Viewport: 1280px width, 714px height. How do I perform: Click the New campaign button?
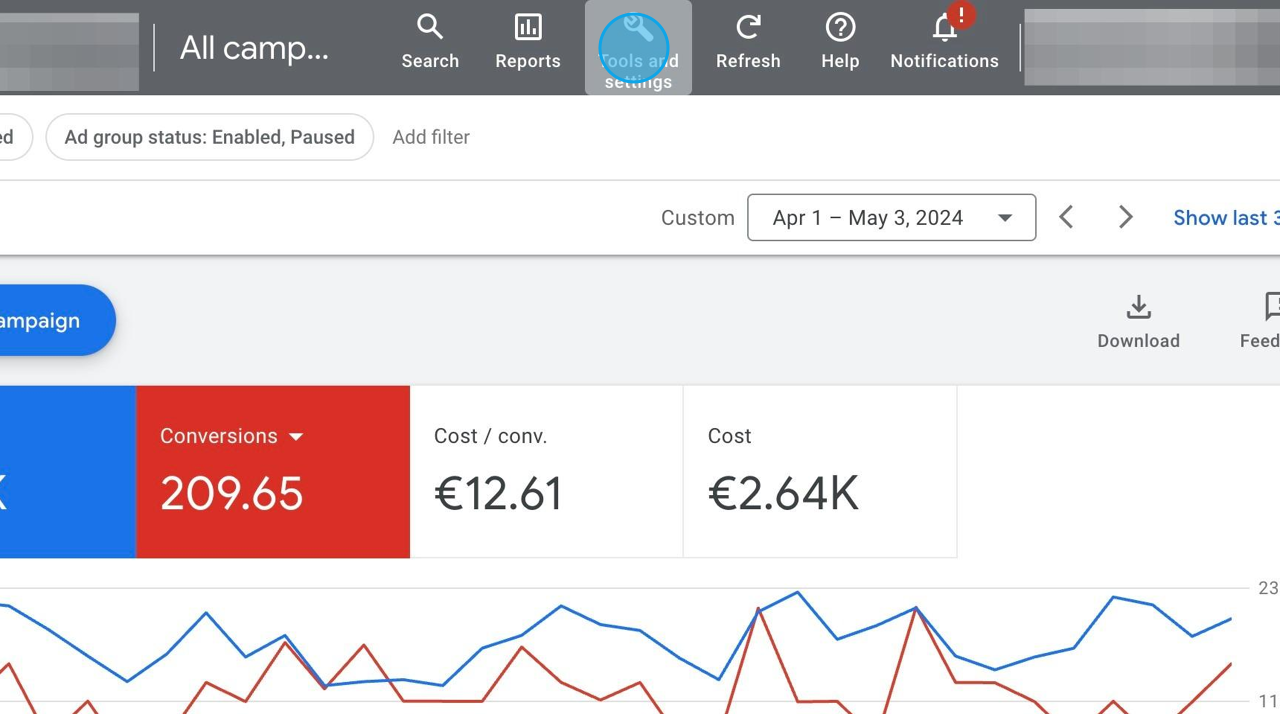tap(40, 320)
